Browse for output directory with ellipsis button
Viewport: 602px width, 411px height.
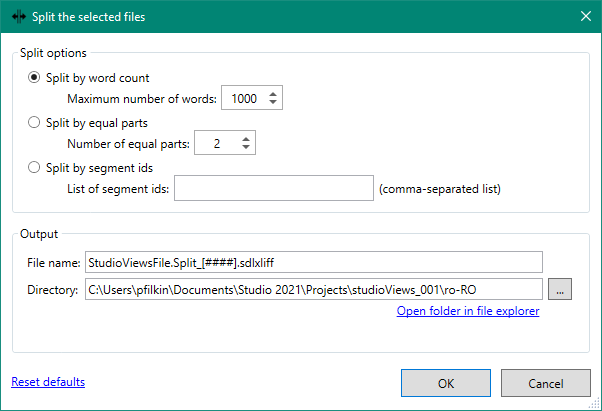[560, 289]
